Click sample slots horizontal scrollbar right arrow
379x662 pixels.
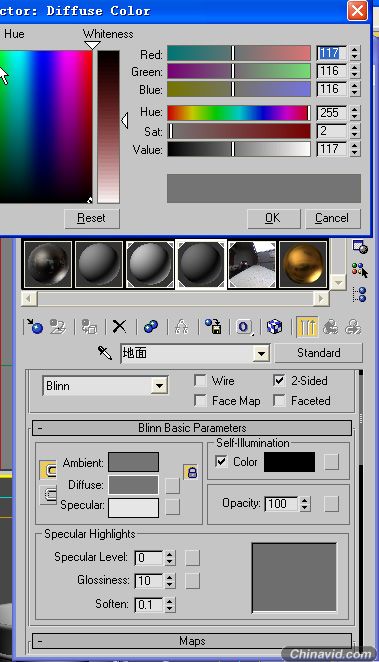click(321, 298)
